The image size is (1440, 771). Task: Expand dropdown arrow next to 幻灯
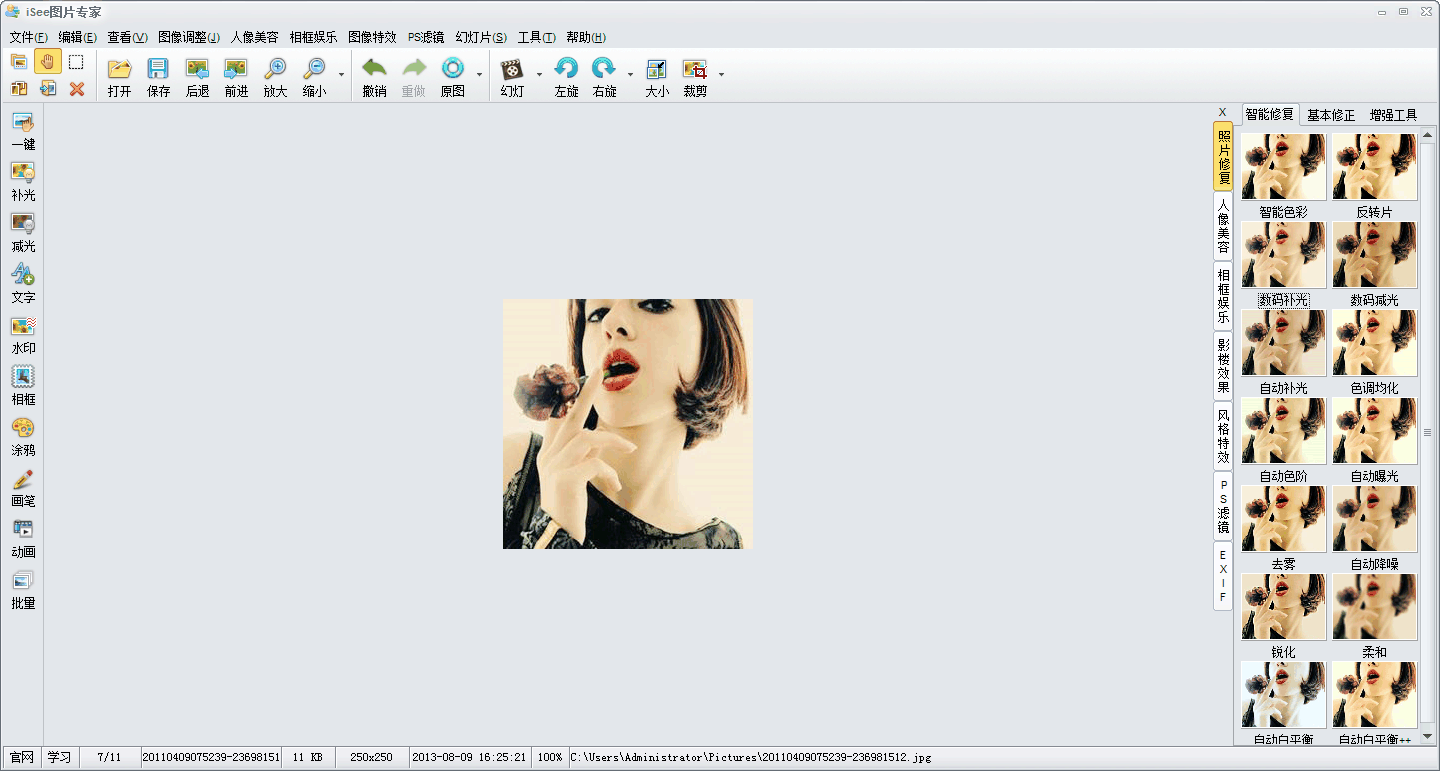tap(539, 75)
